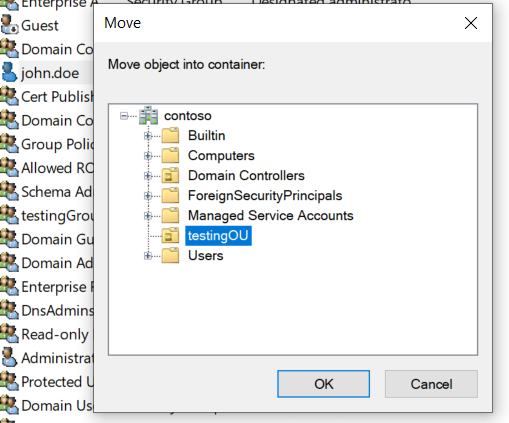The image size is (509, 423).
Task: Confirm the move with OK
Action: pos(323,384)
